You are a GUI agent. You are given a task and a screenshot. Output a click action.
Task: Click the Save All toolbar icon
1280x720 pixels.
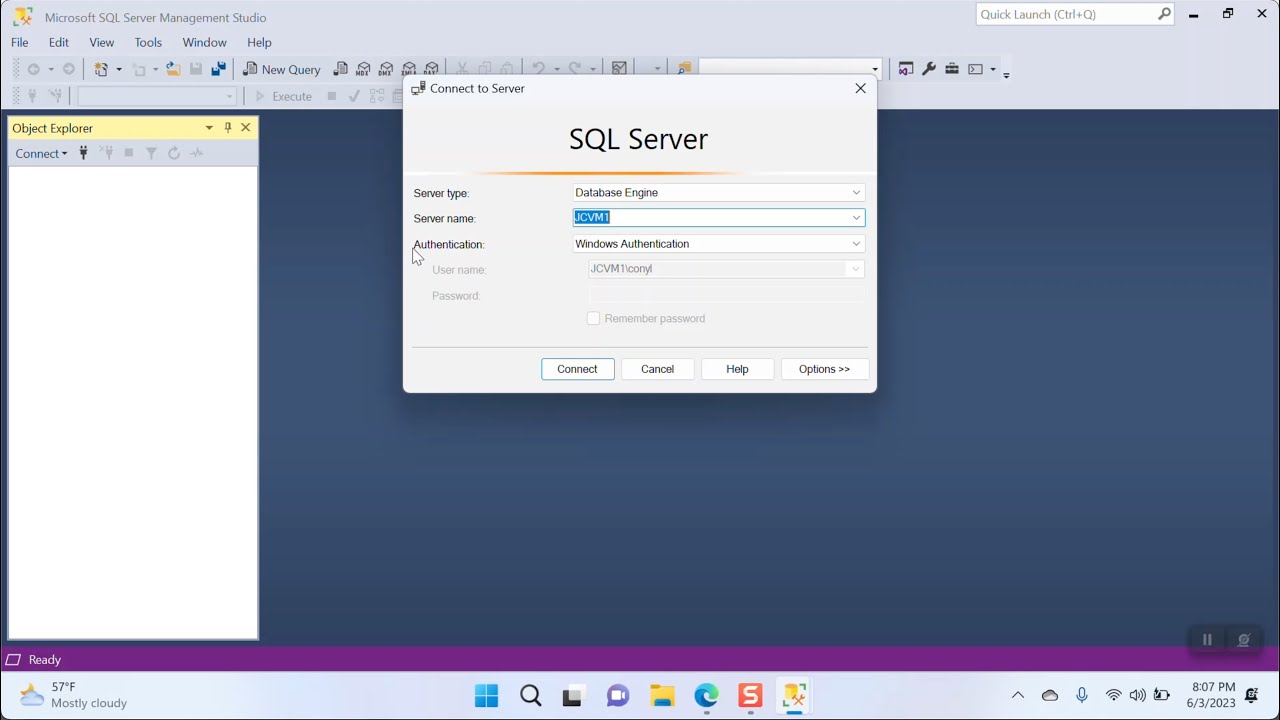coord(218,69)
